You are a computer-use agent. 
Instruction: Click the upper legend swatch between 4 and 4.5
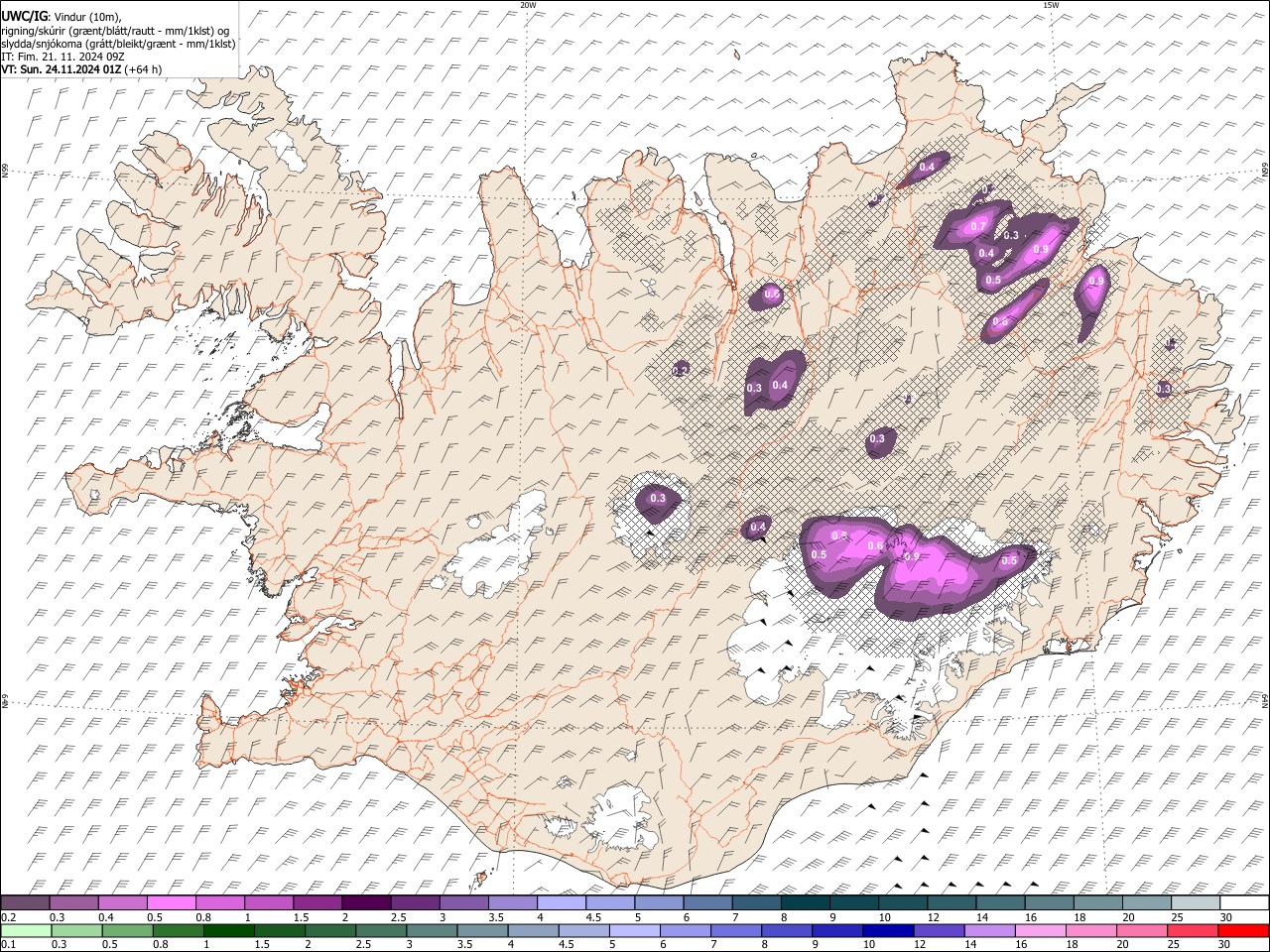coord(561,903)
